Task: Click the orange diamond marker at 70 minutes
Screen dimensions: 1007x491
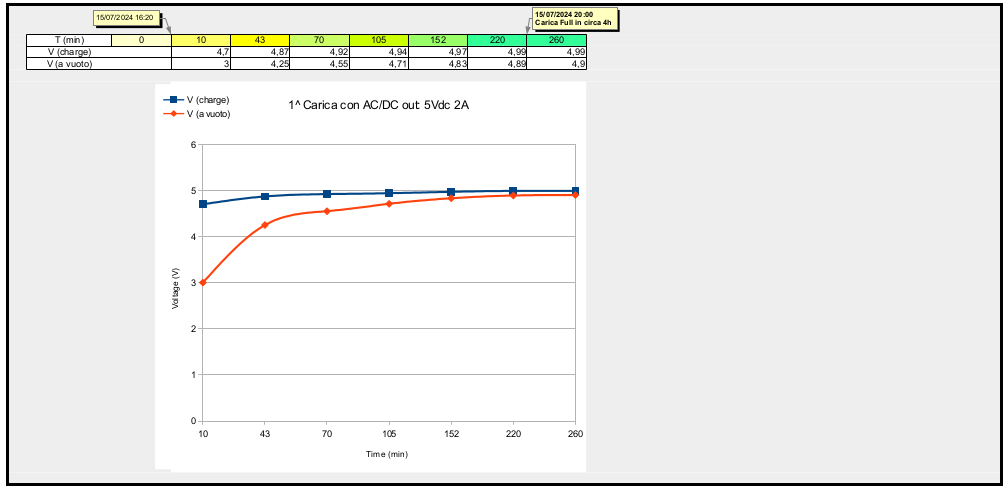Action: pyautogui.click(x=327, y=211)
